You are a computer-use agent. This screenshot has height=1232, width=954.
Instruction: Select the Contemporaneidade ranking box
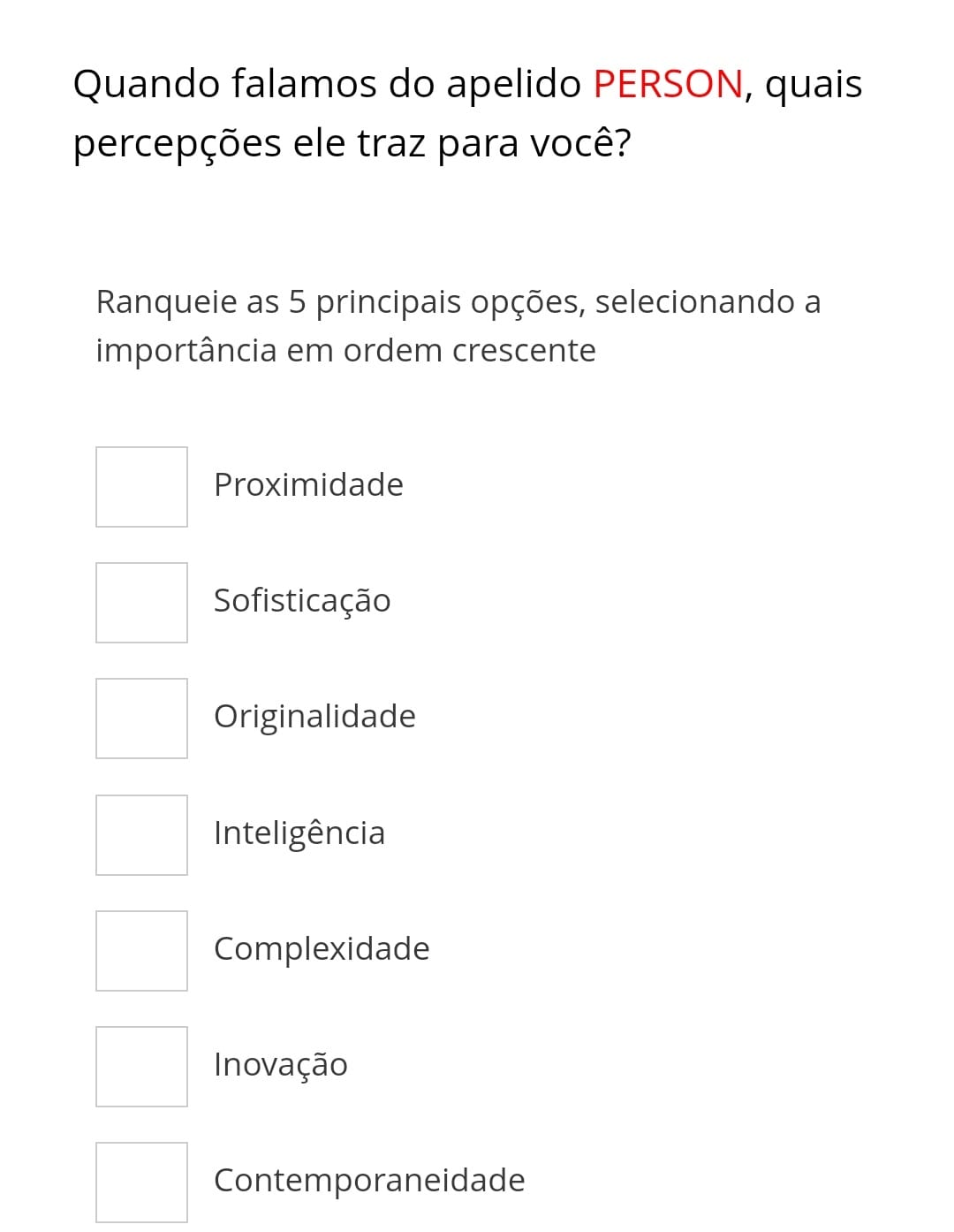[x=141, y=1183]
